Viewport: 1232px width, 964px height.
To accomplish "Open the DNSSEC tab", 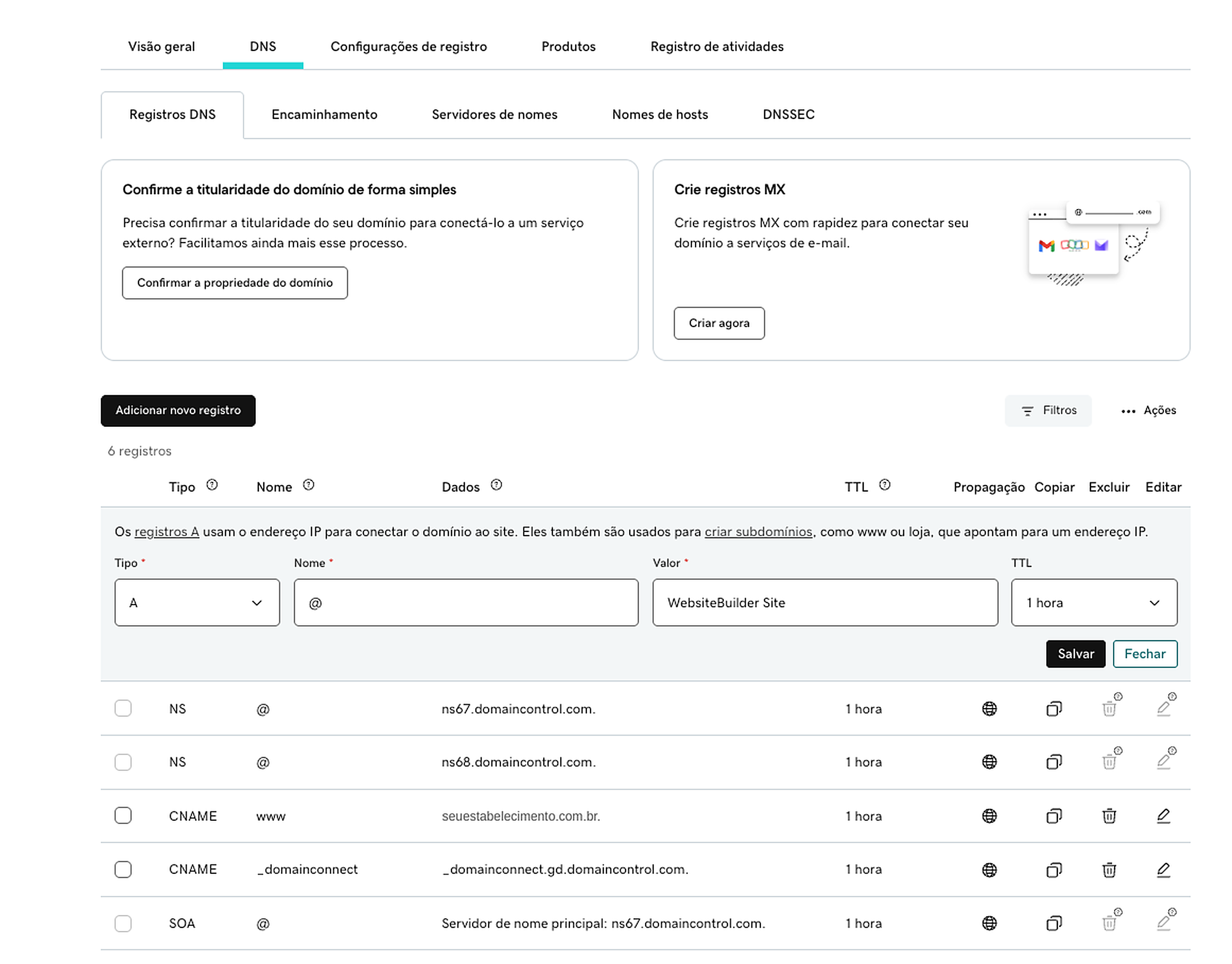I will click(x=788, y=115).
